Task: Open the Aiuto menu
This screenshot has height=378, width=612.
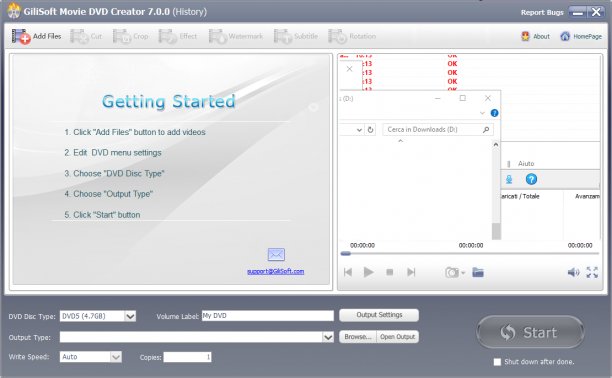Action: 526,164
